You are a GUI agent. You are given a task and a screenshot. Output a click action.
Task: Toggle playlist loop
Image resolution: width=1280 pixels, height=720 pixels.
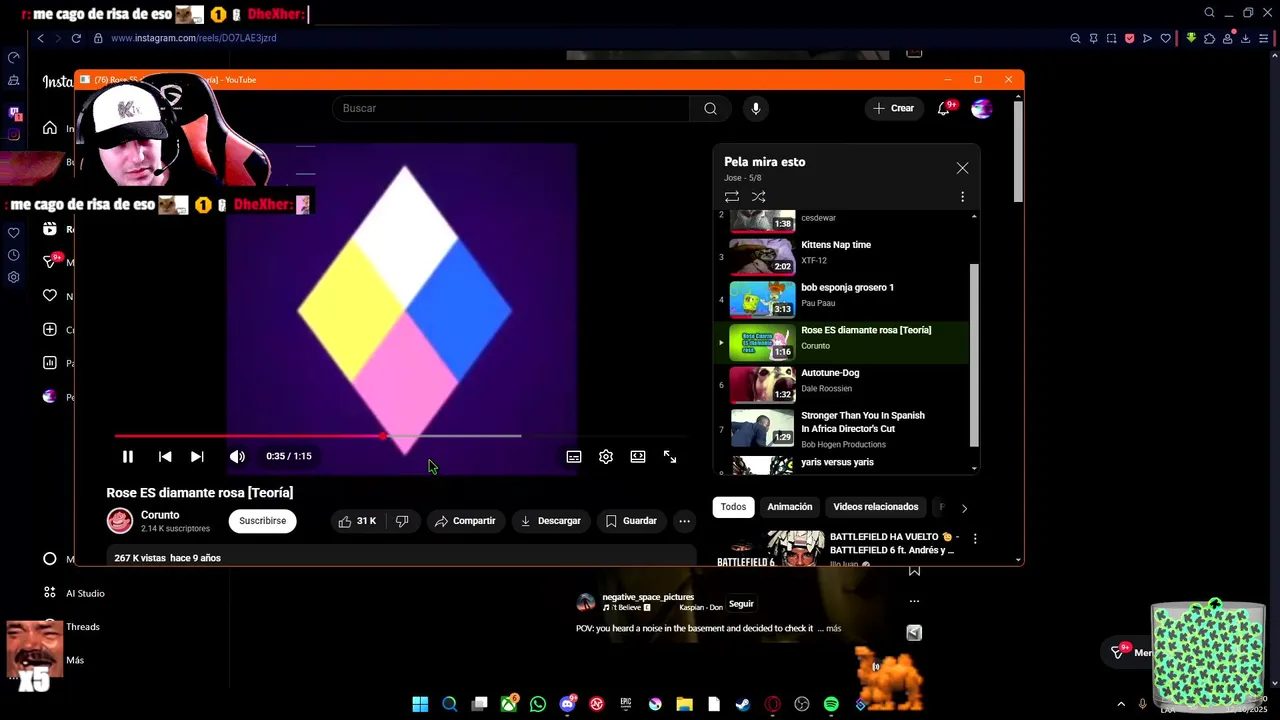coord(732,197)
